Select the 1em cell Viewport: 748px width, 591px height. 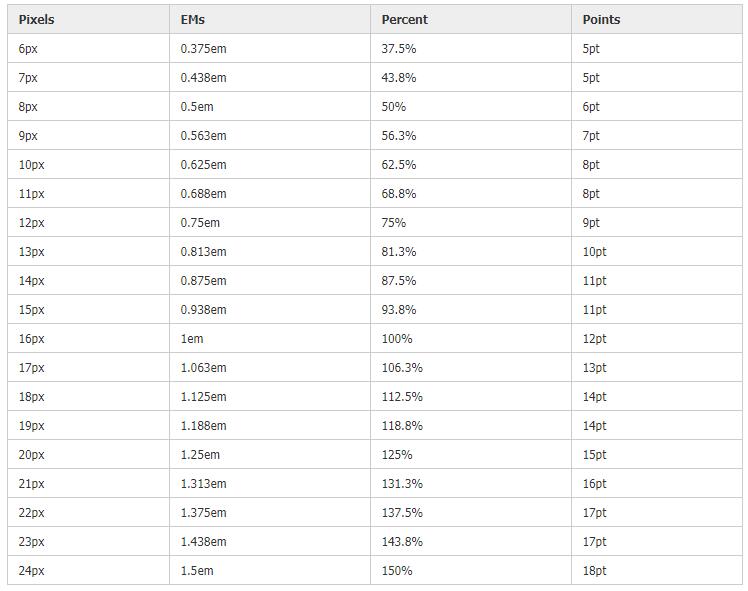270,339
